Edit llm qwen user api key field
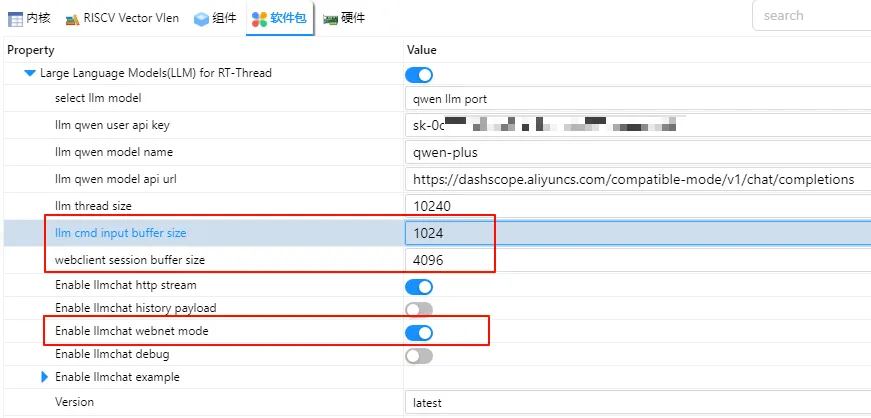The height and width of the screenshot is (418, 871). tap(638, 126)
